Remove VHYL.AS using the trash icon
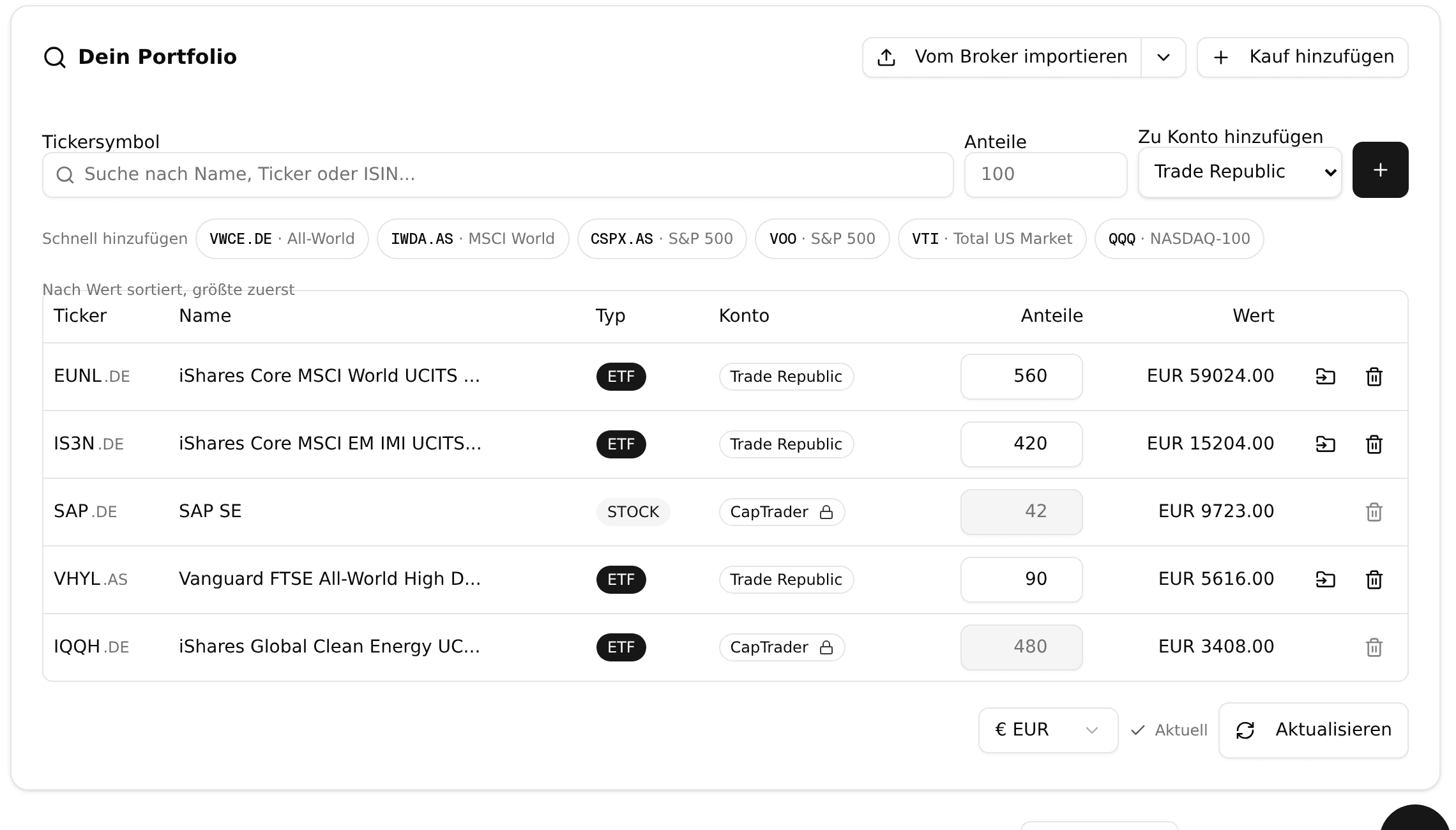 1374,580
